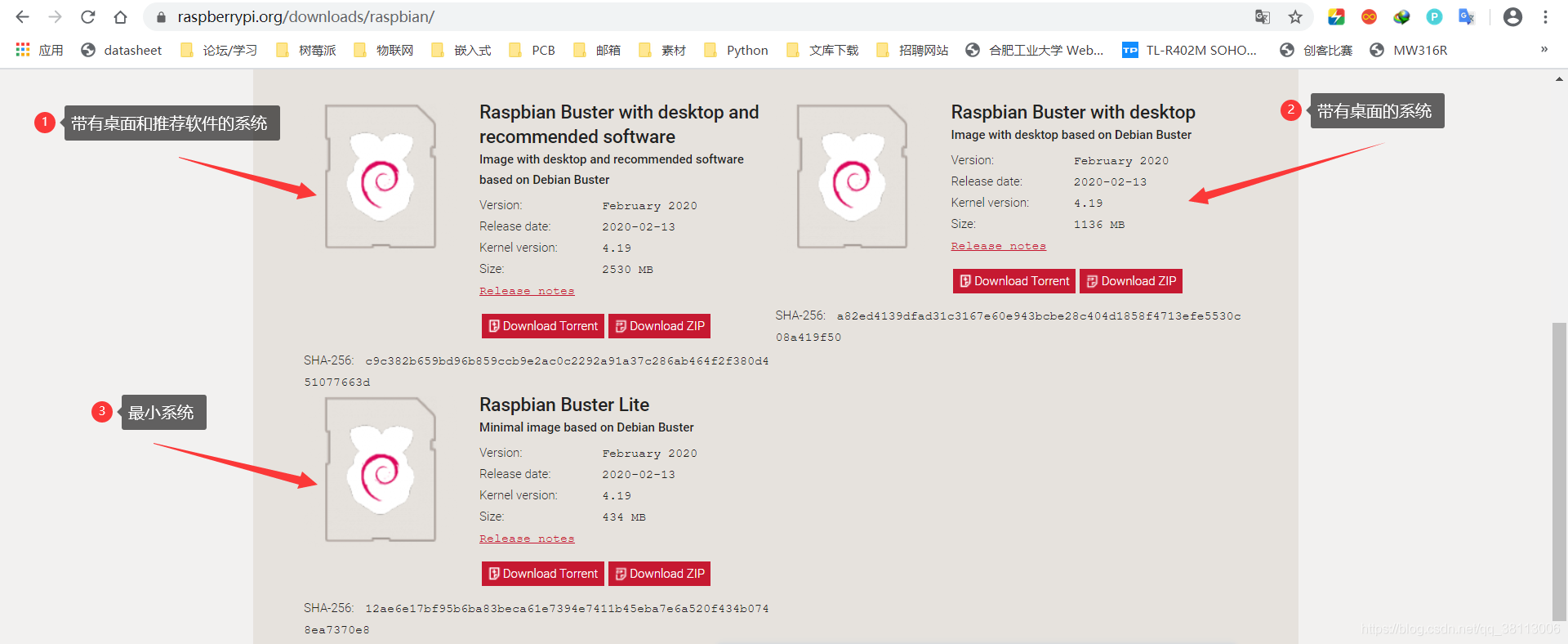Go back with the browser back arrow
Image resolution: width=1568 pixels, height=644 pixels.
[x=22, y=16]
